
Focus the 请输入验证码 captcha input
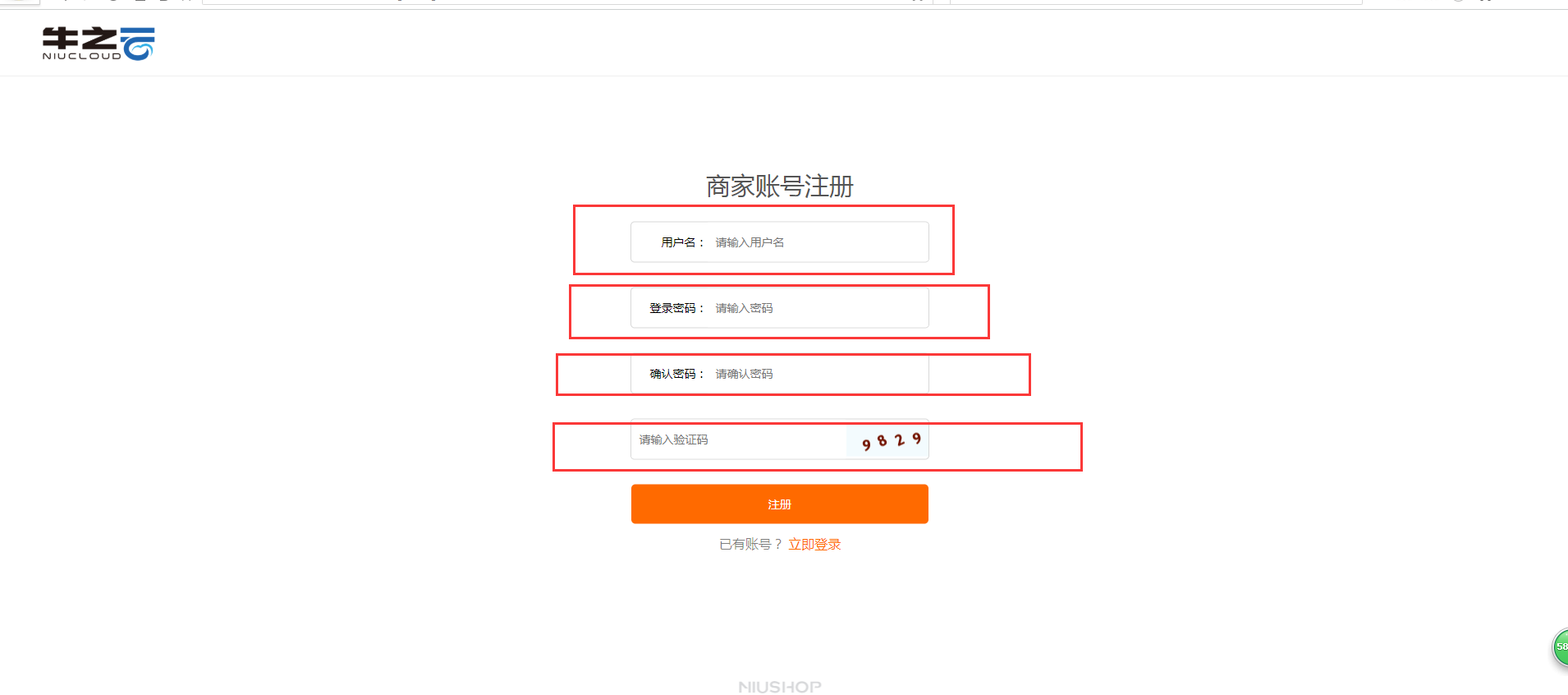(x=739, y=440)
